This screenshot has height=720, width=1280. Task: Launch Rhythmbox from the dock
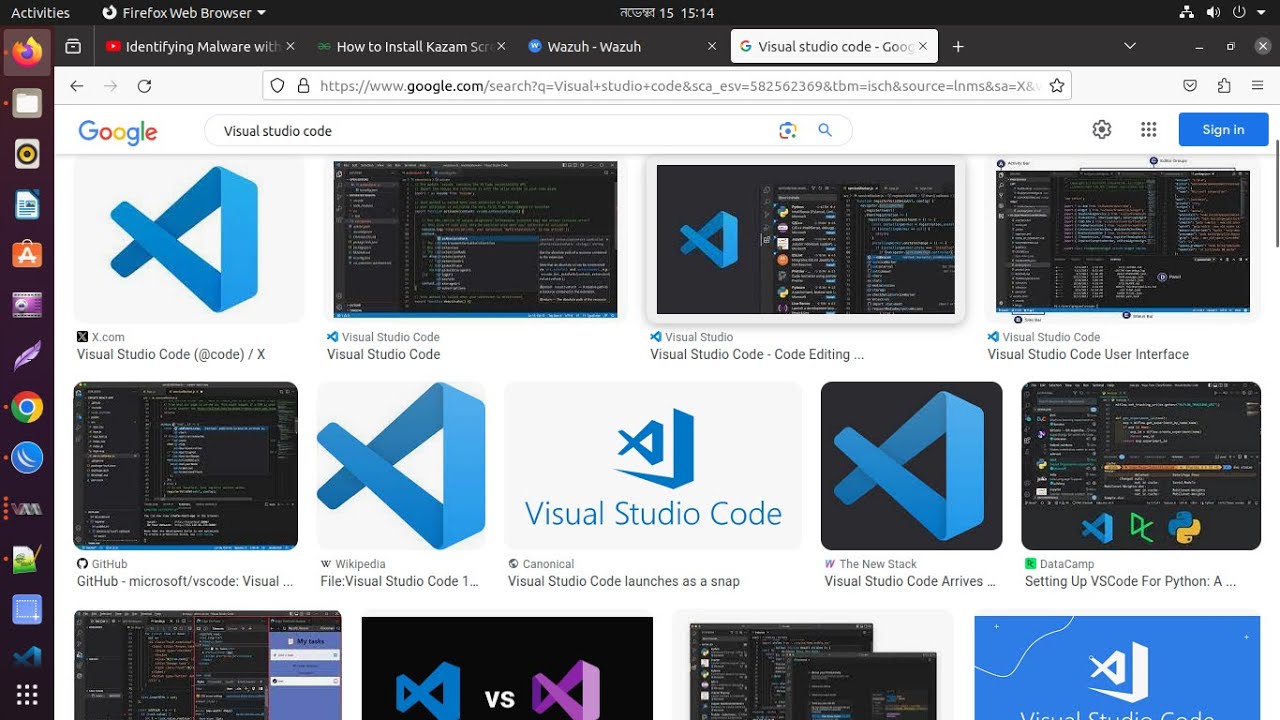27,153
